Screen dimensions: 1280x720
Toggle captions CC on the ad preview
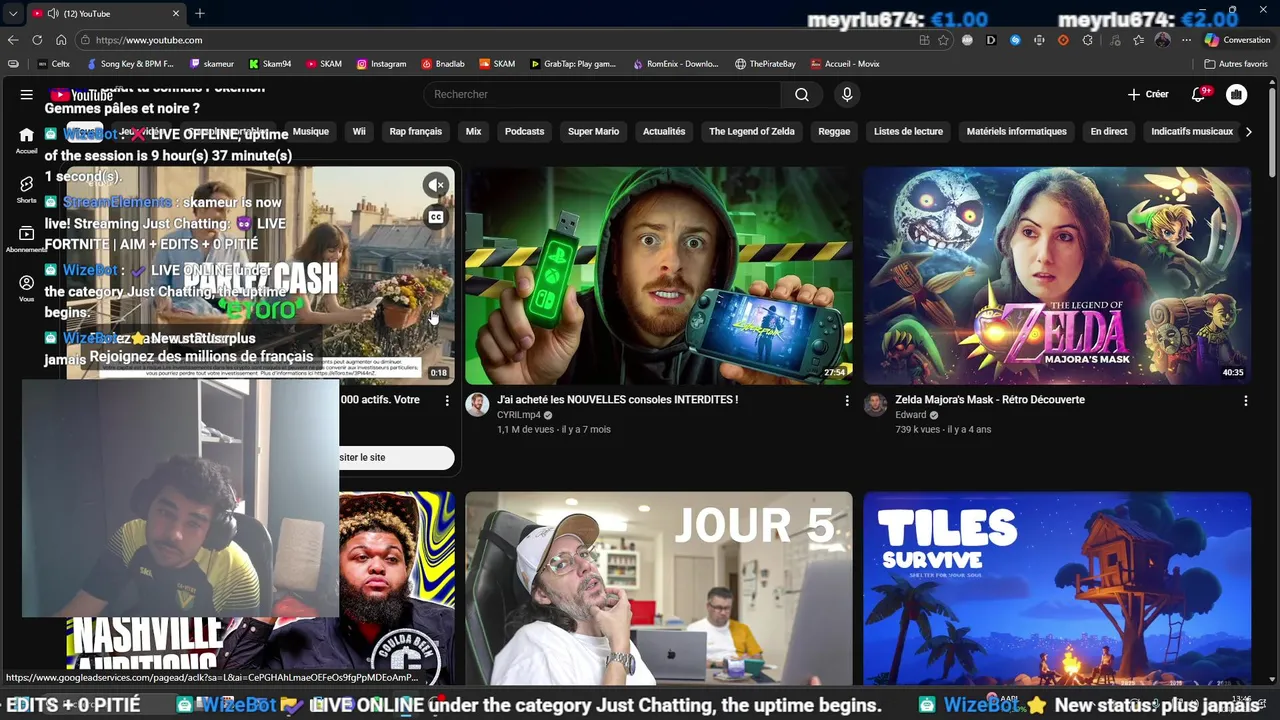pyautogui.click(x=436, y=217)
